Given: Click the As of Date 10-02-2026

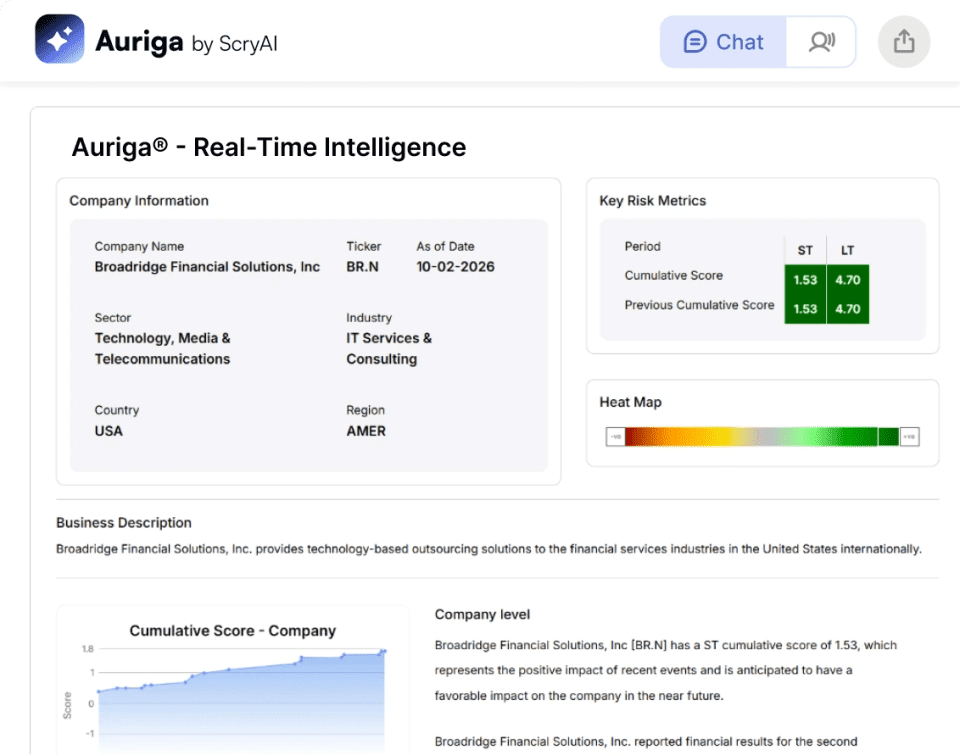Looking at the screenshot, I should [x=456, y=267].
